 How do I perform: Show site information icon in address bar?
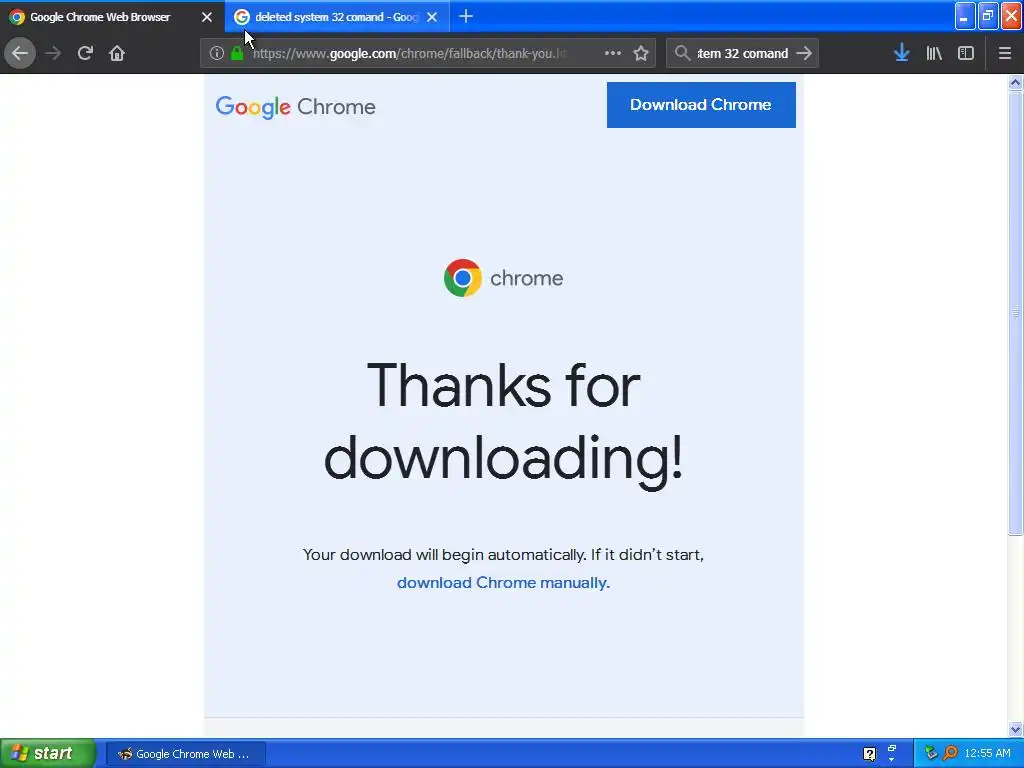(217, 53)
